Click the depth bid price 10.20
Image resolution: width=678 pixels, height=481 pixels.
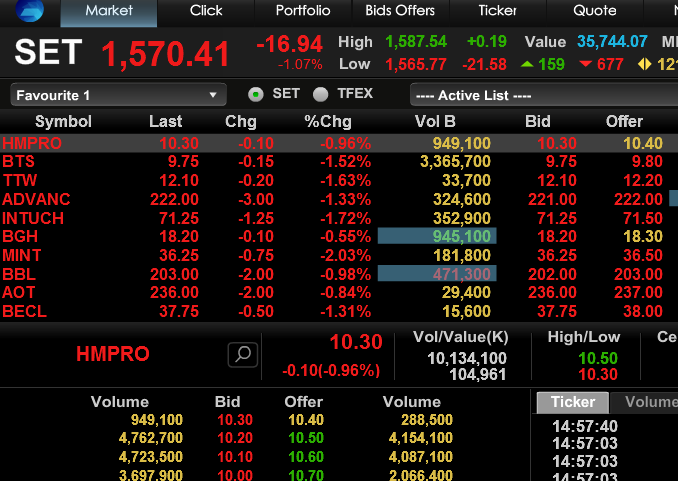[235, 438]
